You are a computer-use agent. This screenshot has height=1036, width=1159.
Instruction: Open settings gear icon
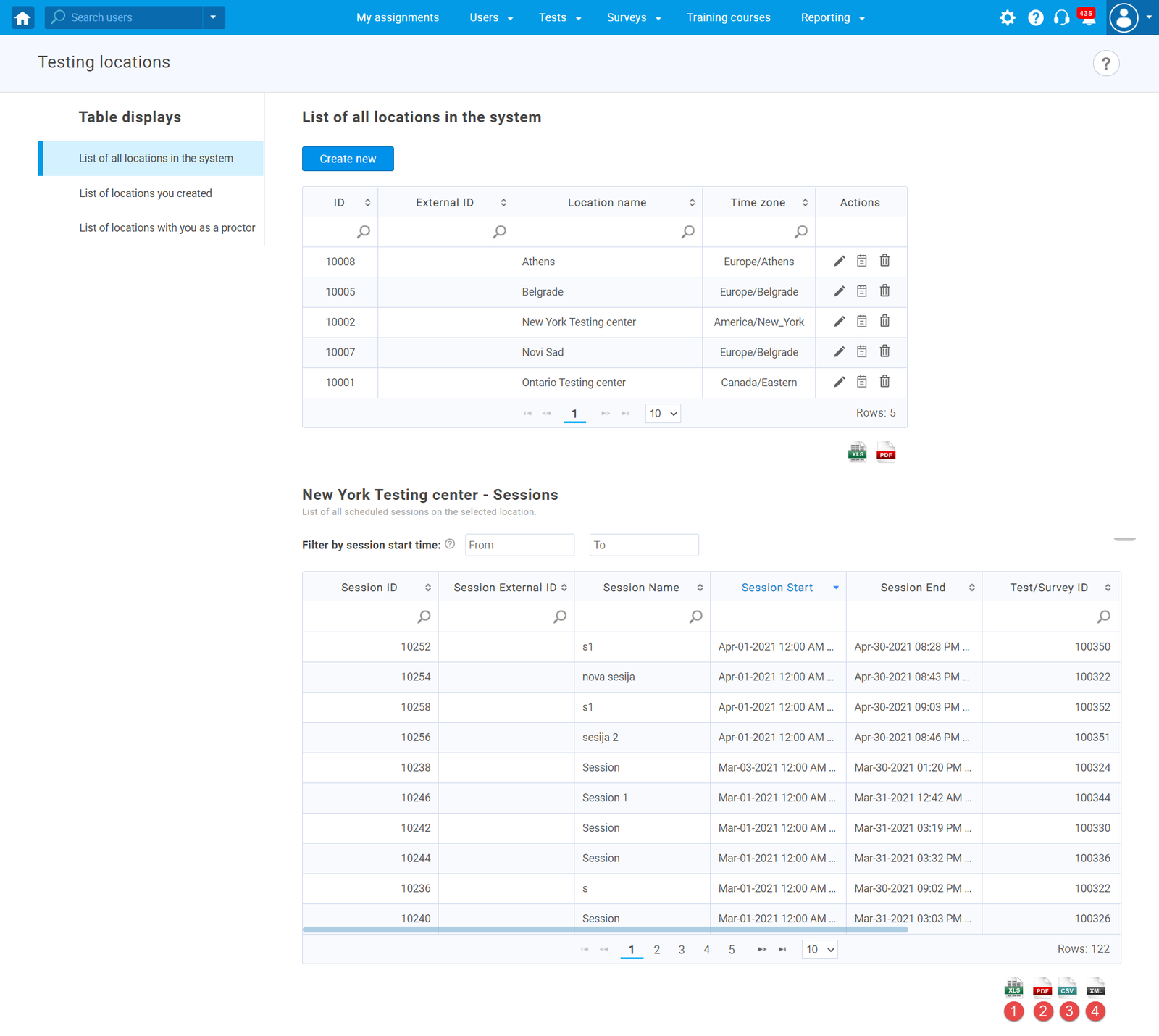(x=1007, y=17)
